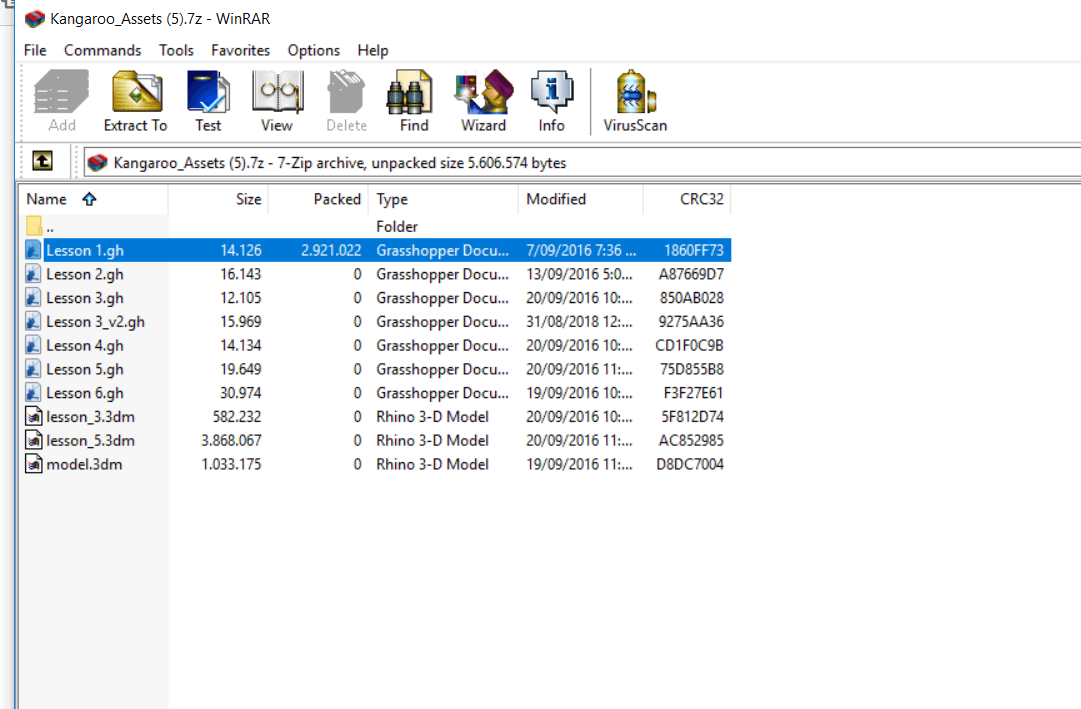The width and height of the screenshot is (1081, 709).
Task: Click the Add archive toolbar icon
Action: point(61,101)
